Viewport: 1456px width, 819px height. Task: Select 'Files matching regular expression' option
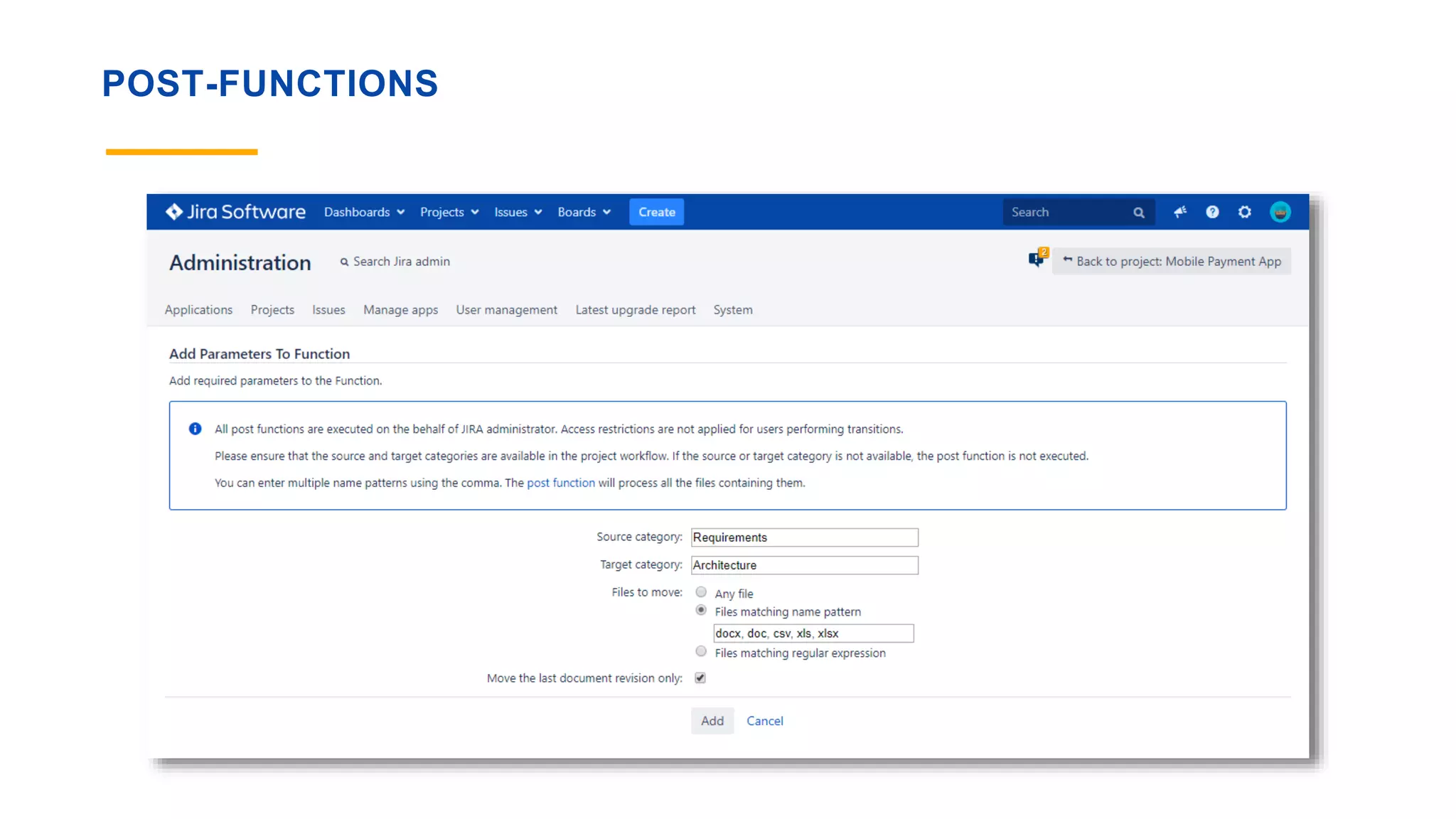[x=701, y=652]
